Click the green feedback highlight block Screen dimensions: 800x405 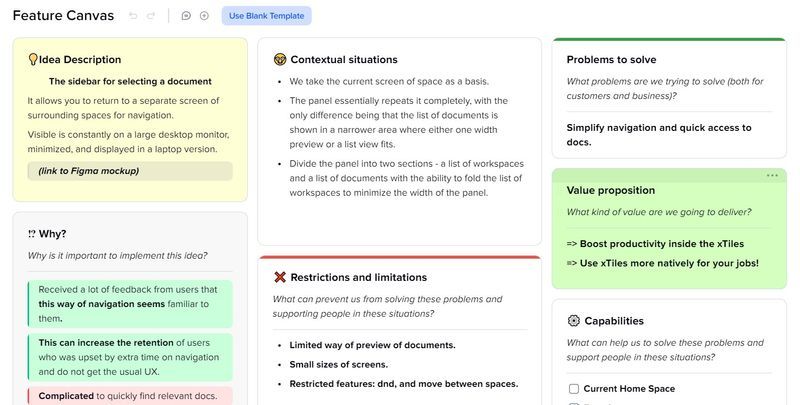130,304
